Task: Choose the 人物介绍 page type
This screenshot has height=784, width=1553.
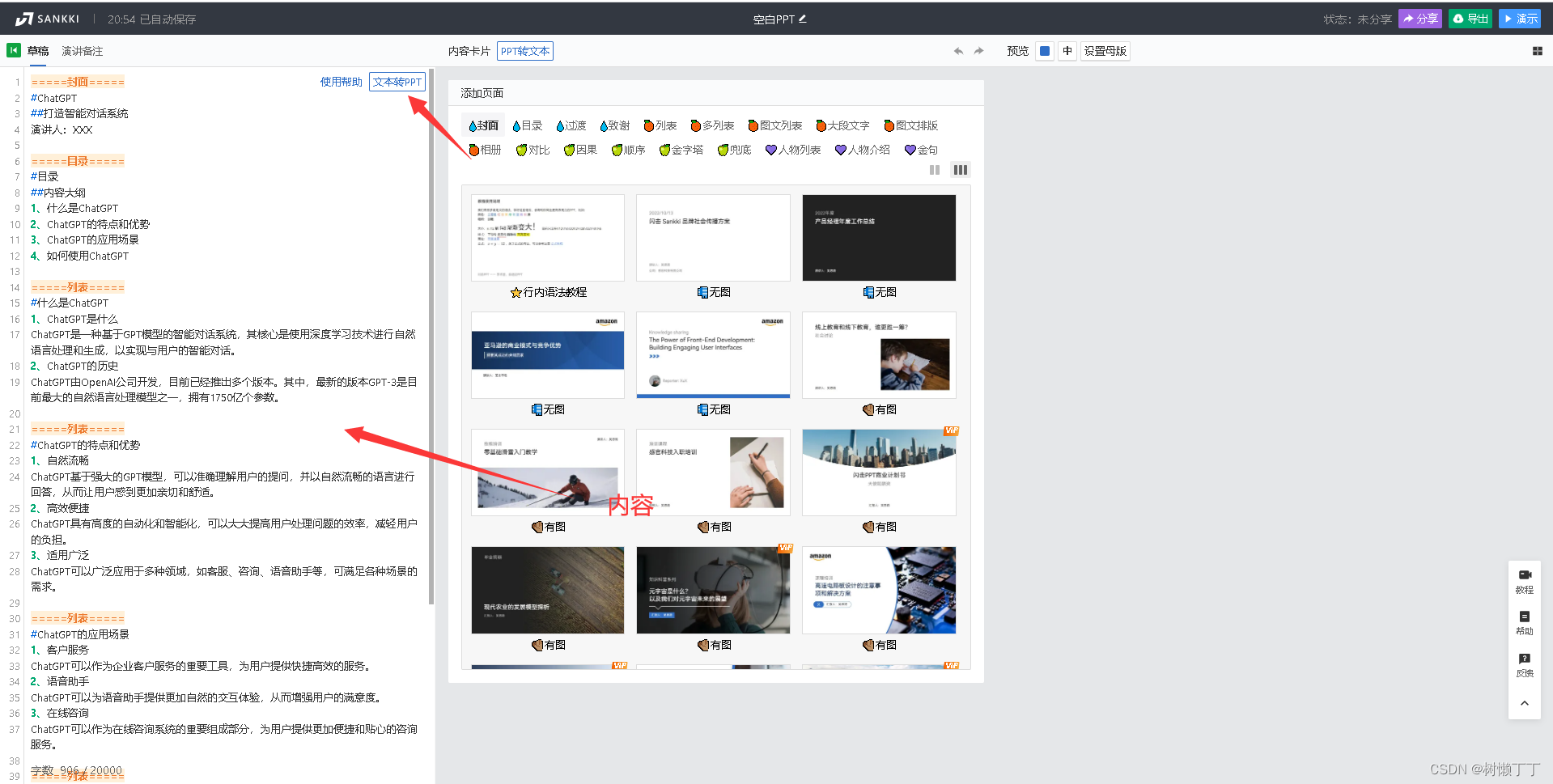Action: coord(863,150)
